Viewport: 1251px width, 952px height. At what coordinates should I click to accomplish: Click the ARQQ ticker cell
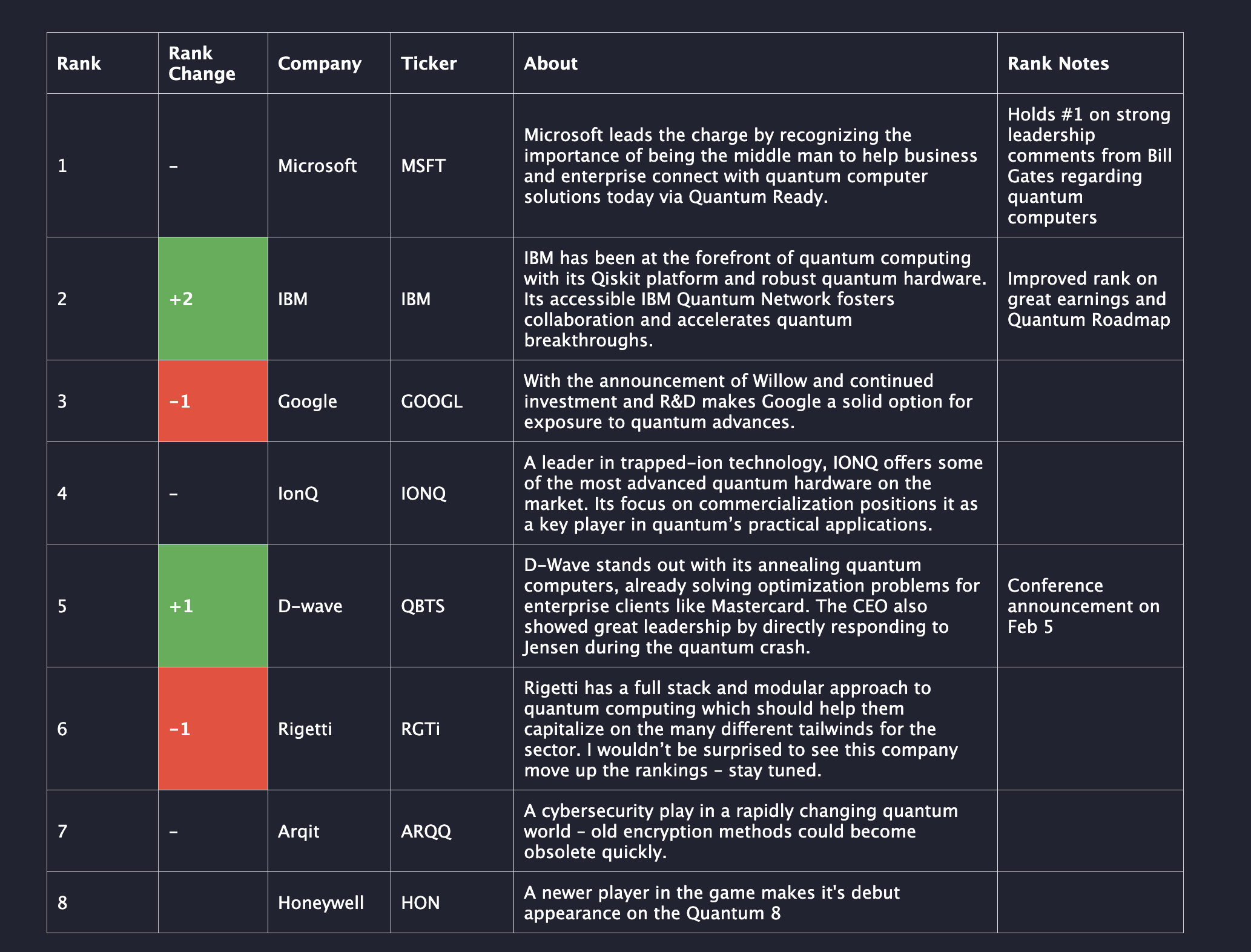click(x=426, y=831)
